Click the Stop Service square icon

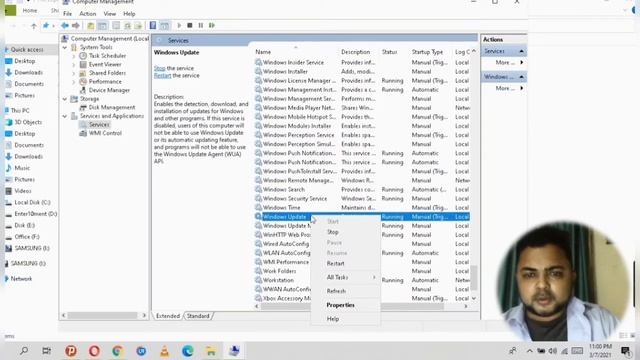[x=190, y=25]
